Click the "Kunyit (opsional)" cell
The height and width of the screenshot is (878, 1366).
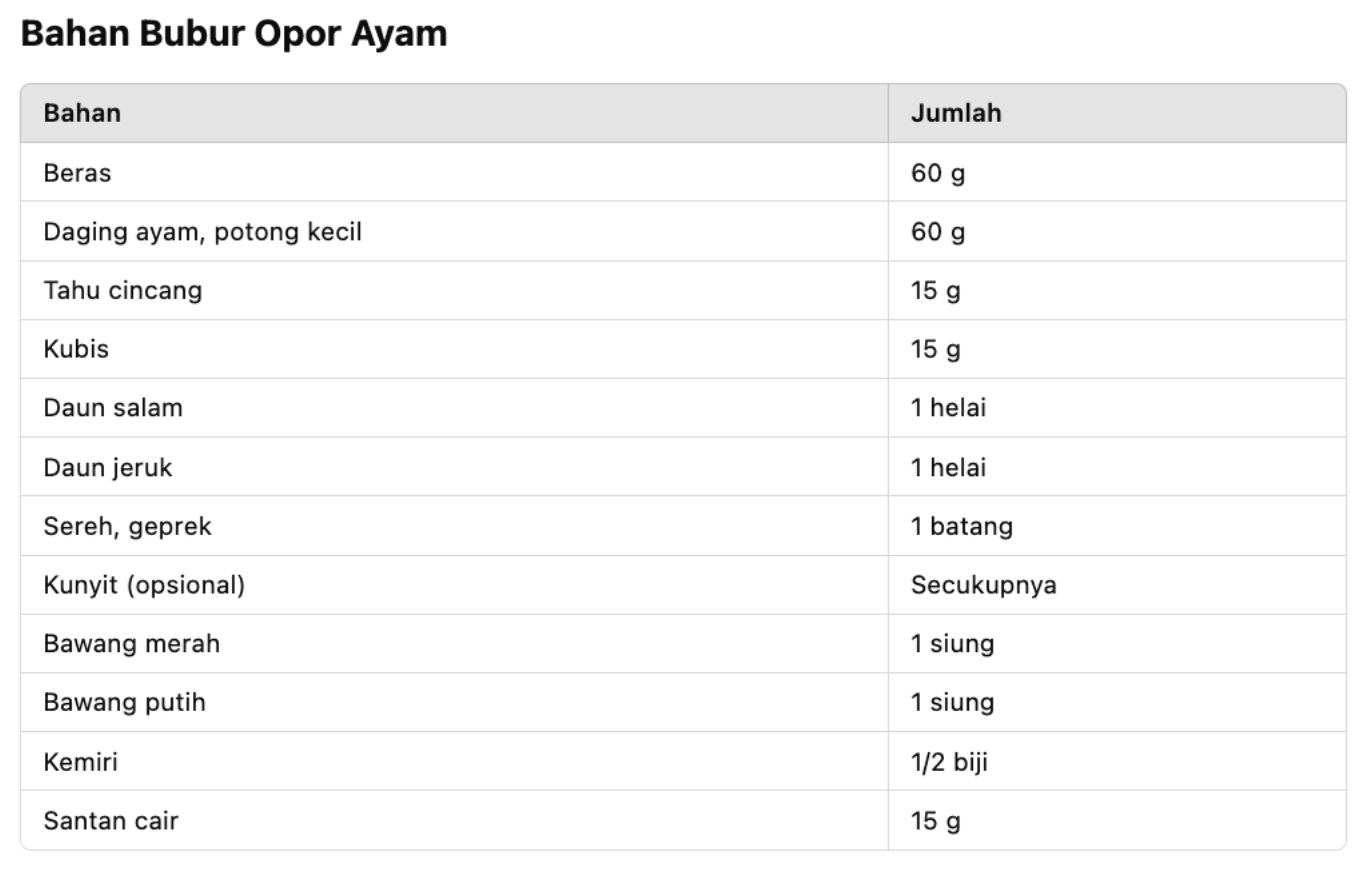[144, 585]
